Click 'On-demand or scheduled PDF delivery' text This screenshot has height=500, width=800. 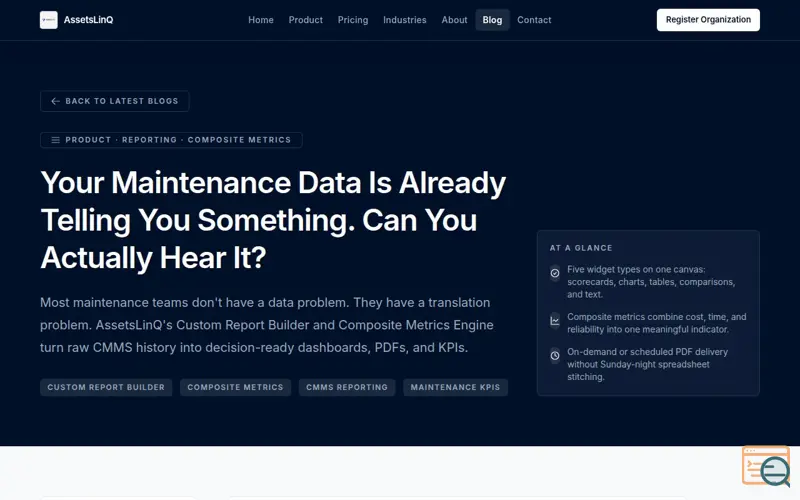(x=647, y=364)
